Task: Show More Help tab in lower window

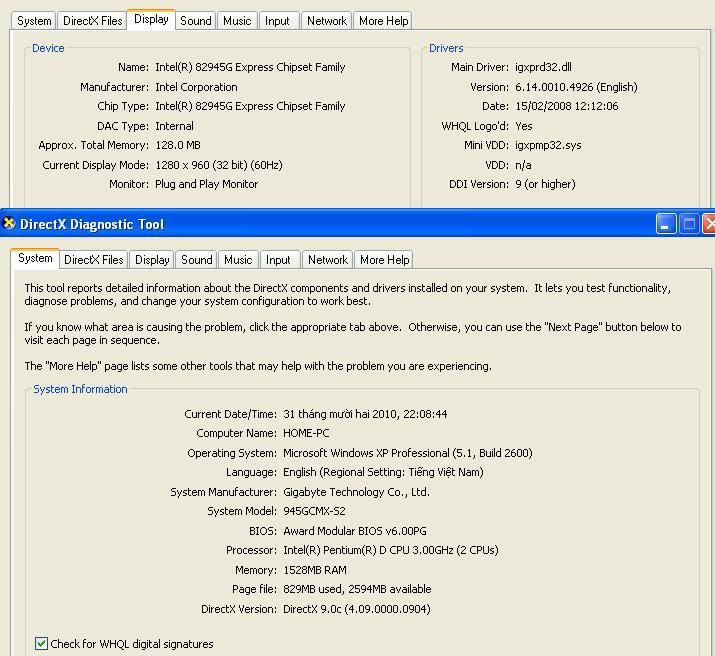Action: point(384,260)
